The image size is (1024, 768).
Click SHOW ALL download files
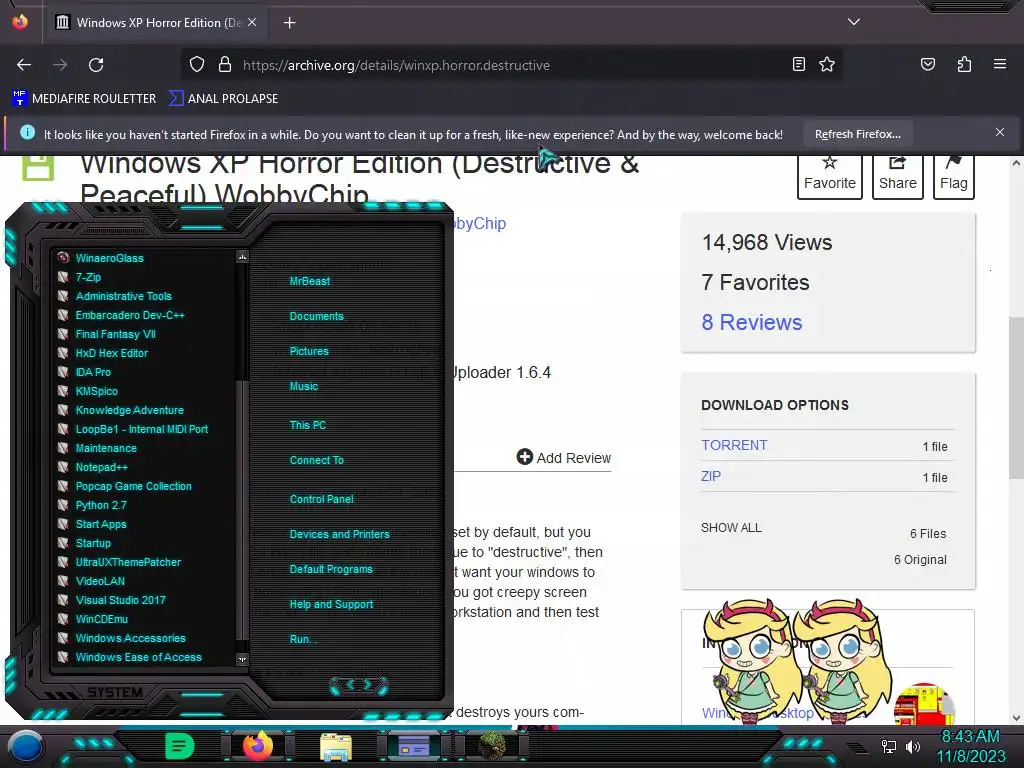click(x=731, y=528)
